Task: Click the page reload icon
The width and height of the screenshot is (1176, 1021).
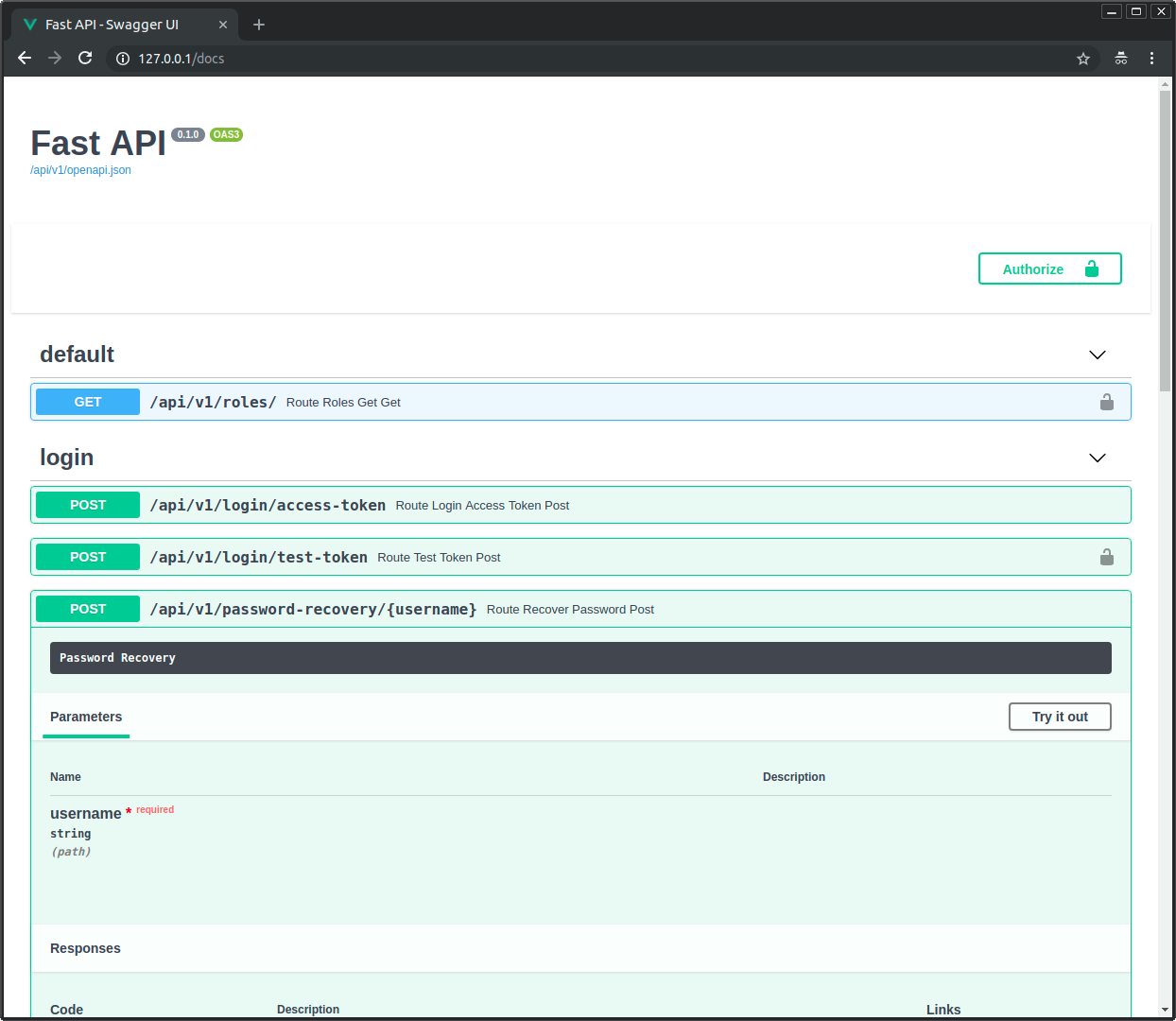Action: pos(85,58)
